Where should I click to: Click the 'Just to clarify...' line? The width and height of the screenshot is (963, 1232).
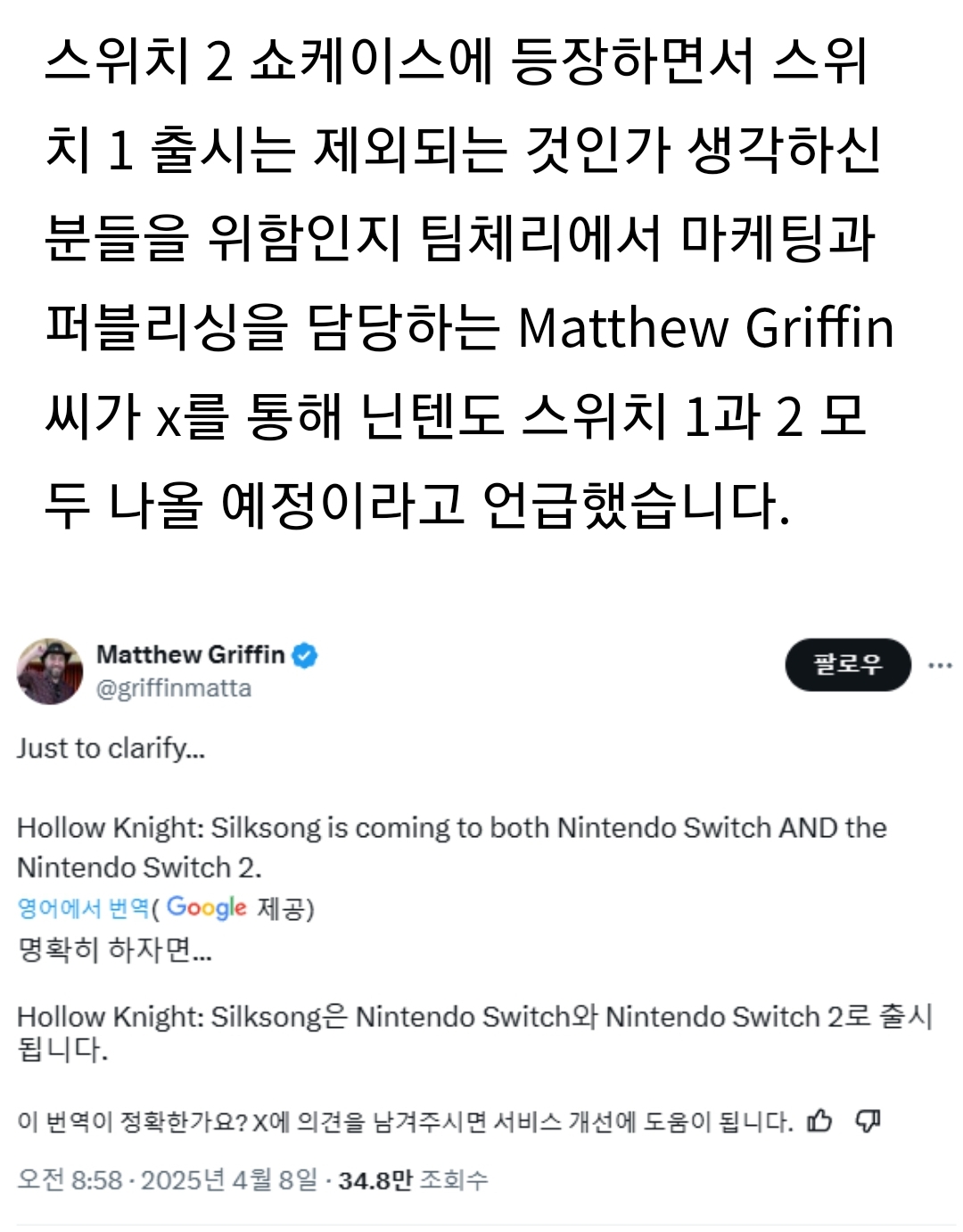coord(111,748)
